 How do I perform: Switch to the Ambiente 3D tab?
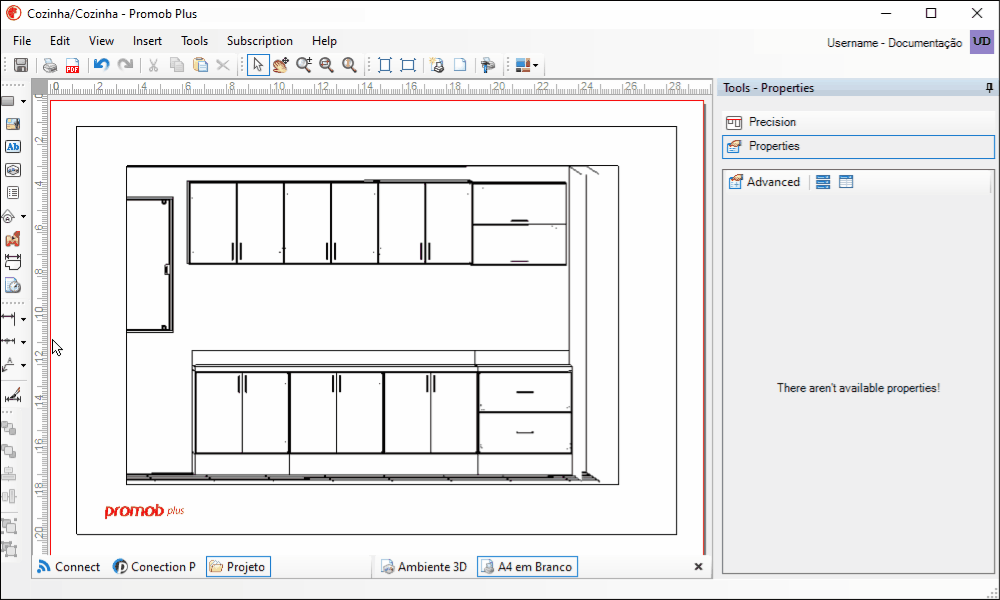coord(424,567)
